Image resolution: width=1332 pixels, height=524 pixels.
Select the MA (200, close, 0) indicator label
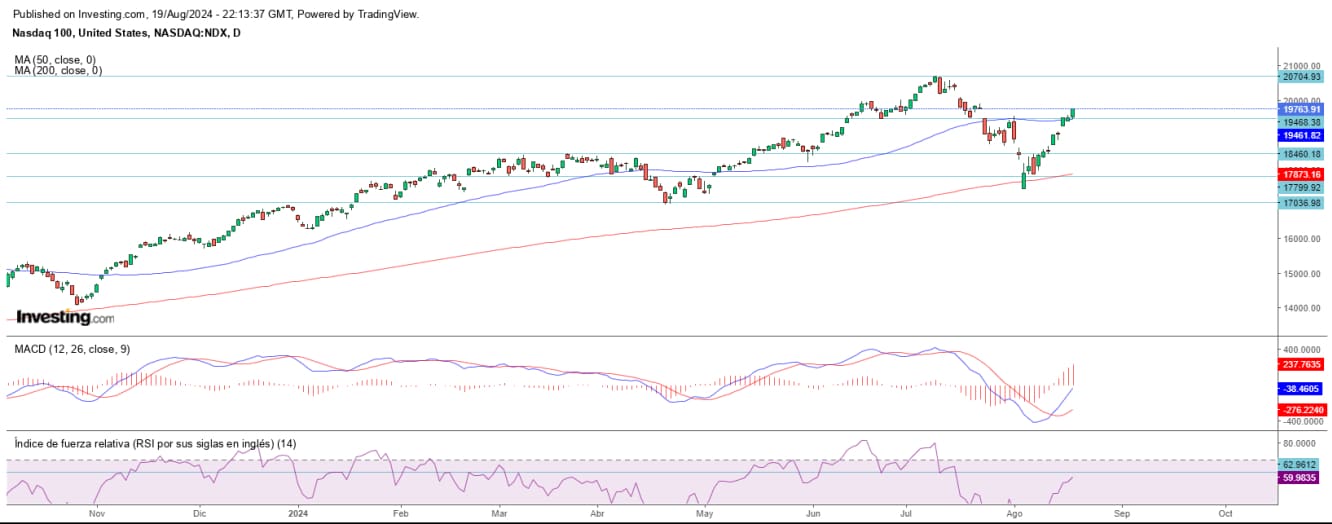click(59, 71)
